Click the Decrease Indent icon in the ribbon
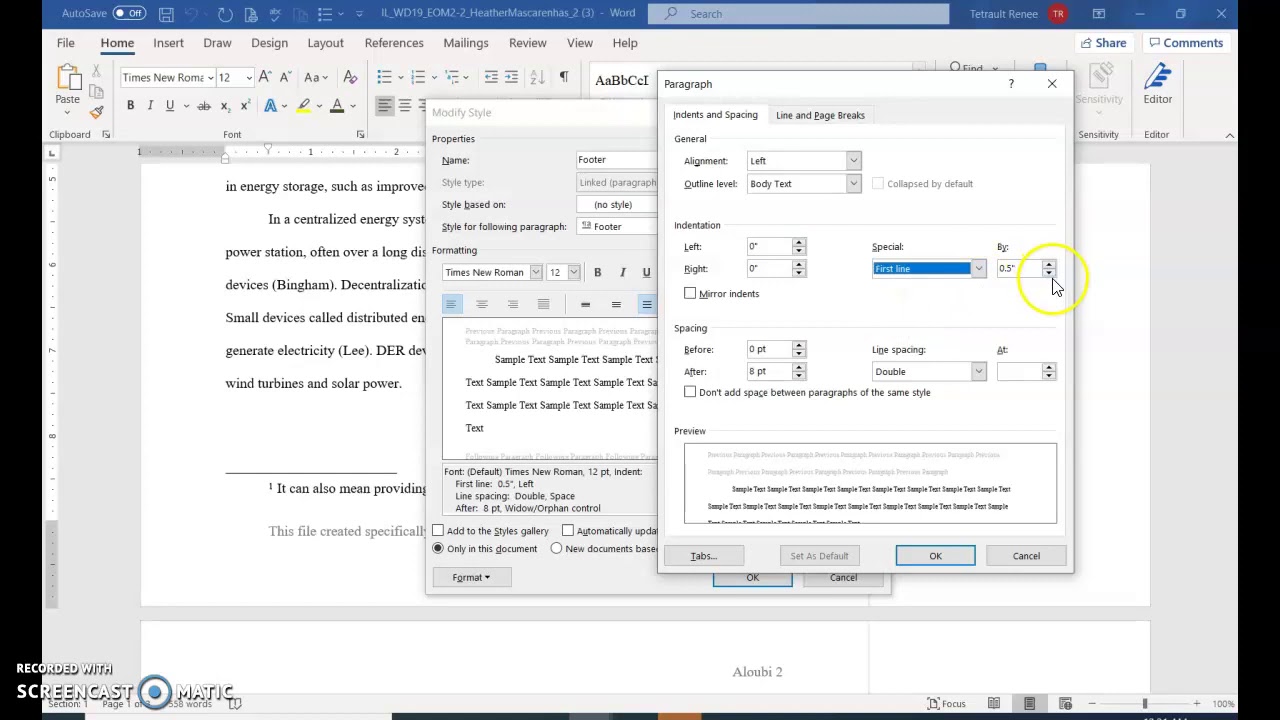 490,77
